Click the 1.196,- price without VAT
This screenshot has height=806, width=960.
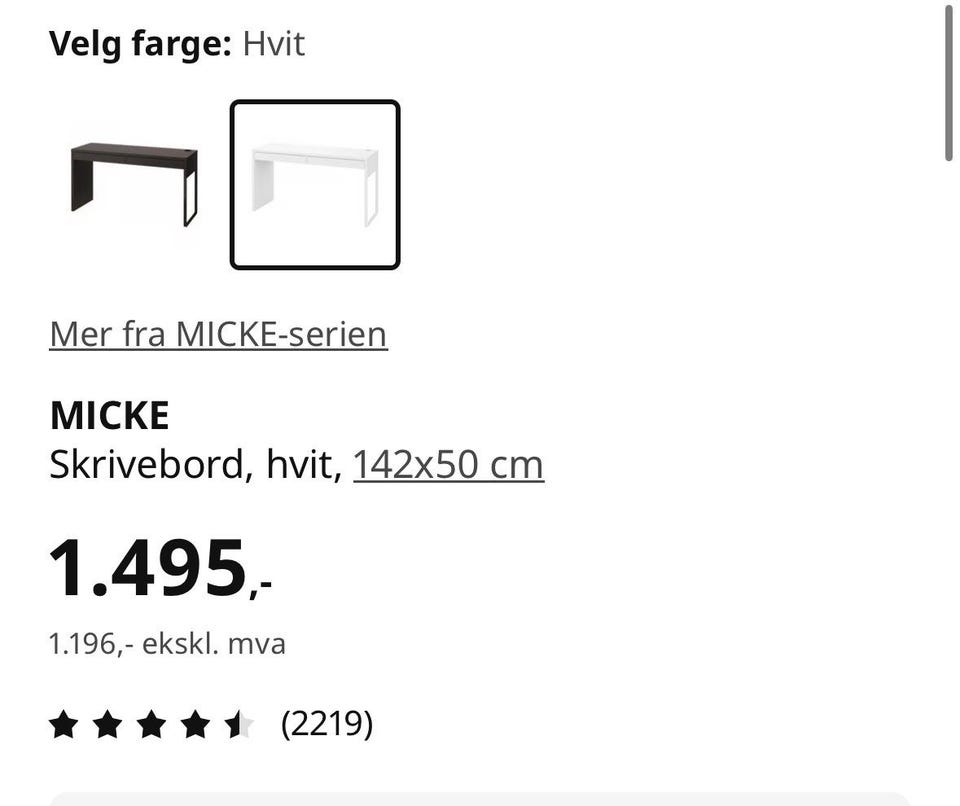pos(91,643)
